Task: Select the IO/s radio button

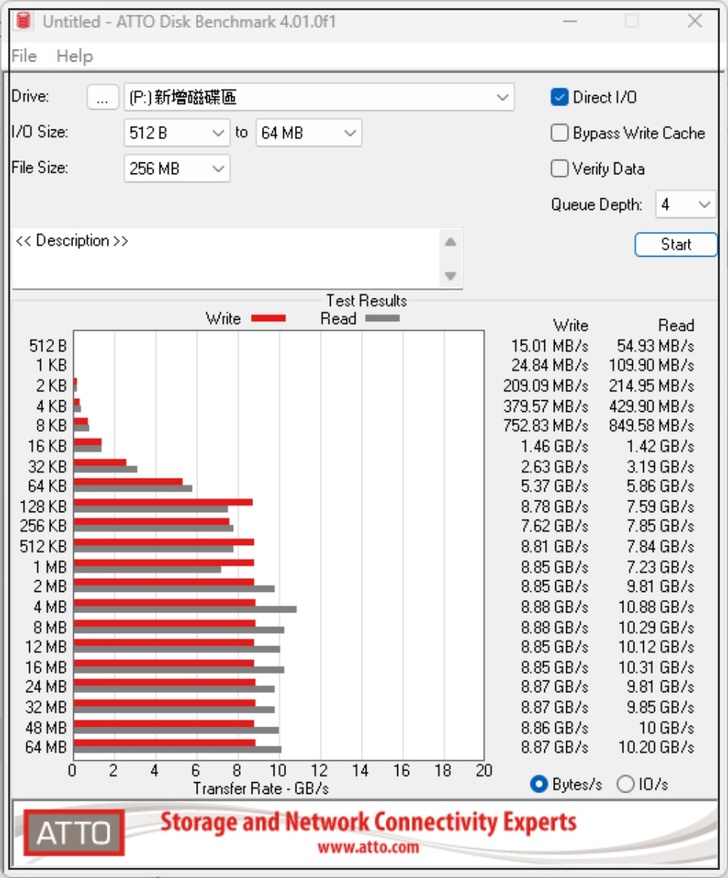Action: [625, 784]
